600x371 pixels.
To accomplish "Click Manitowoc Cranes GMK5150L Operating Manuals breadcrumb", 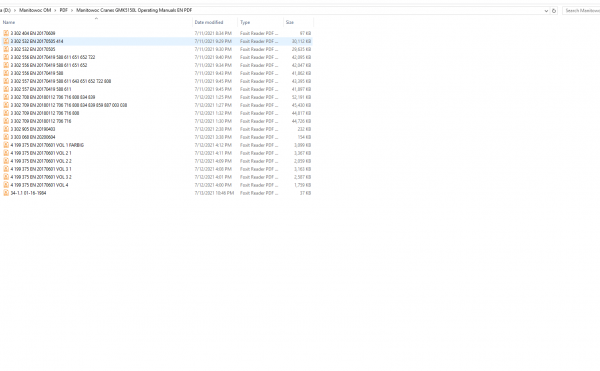I will [134, 10].
